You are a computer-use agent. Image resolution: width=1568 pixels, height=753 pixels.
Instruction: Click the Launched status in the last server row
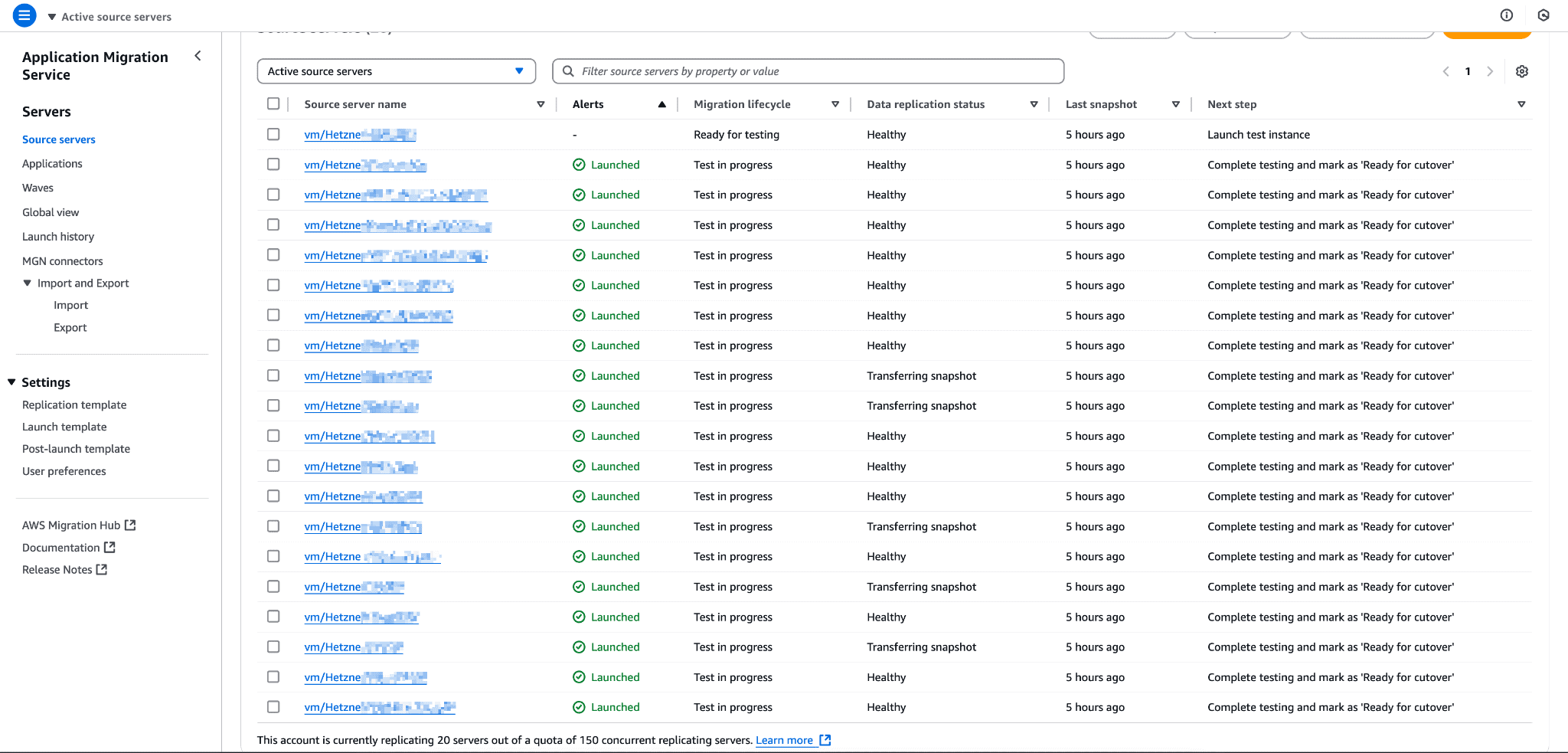point(606,707)
